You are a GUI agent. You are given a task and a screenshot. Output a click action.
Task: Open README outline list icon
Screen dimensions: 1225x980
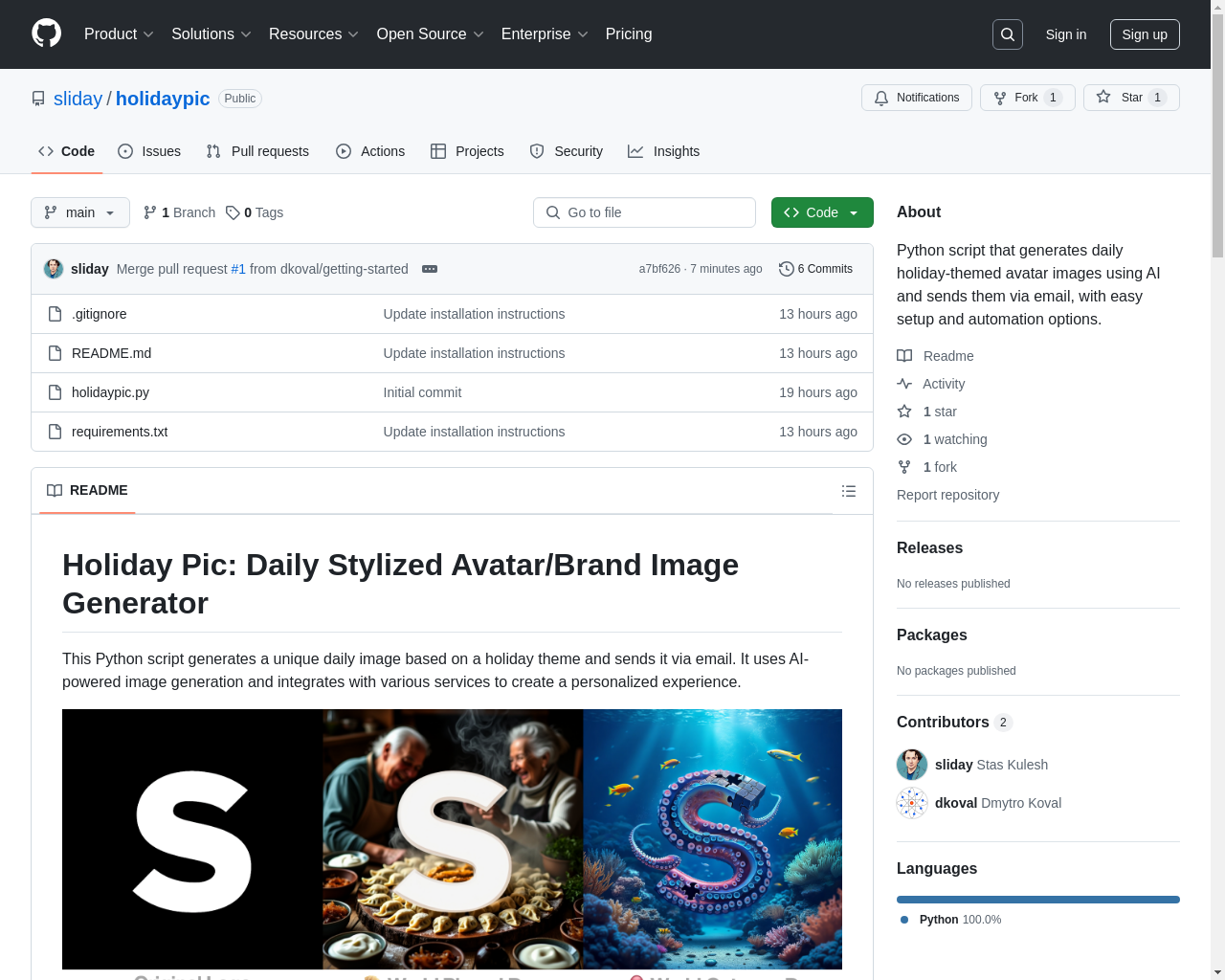849,491
